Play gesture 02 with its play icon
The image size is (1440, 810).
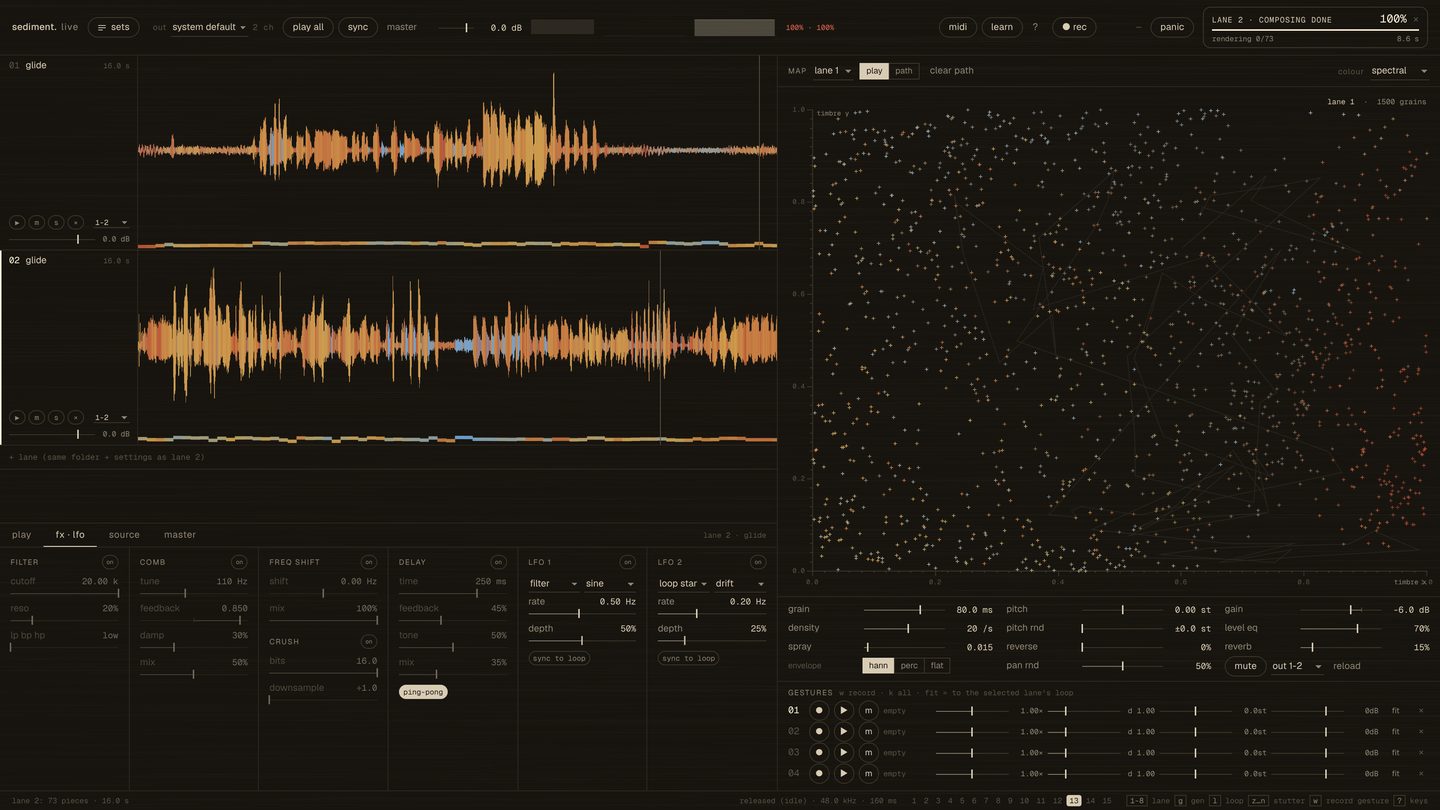843,731
